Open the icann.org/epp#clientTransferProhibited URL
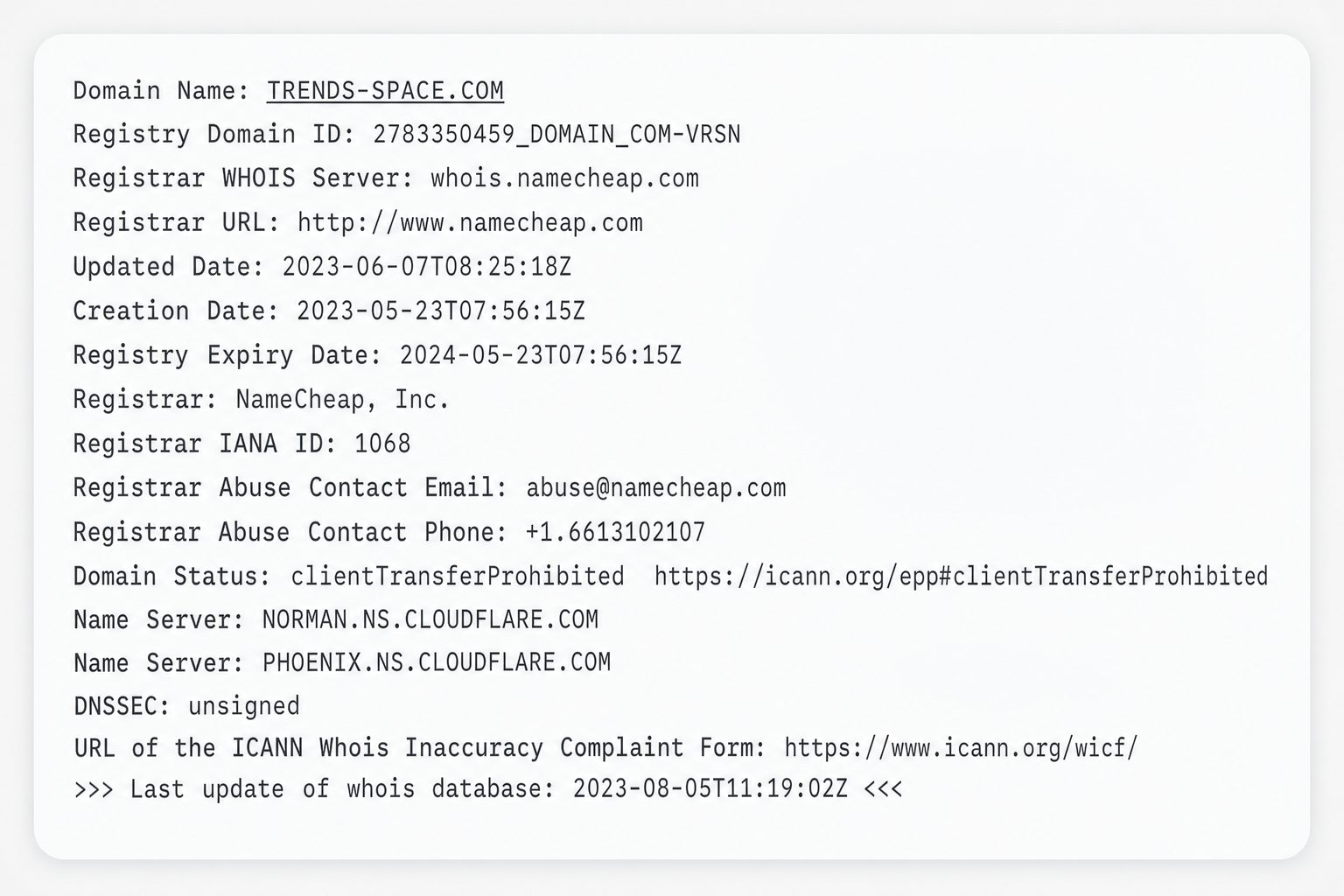The width and height of the screenshot is (1344, 896). point(961,577)
